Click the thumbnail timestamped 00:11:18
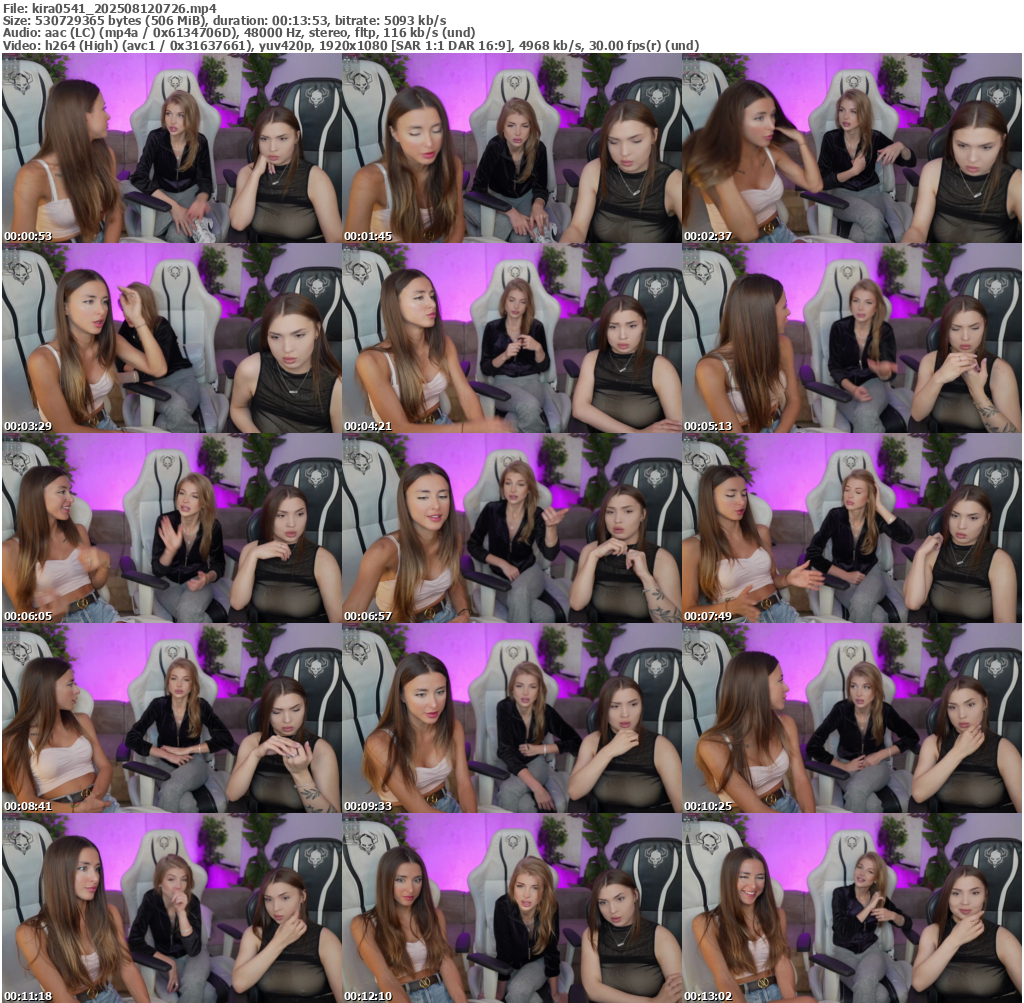The height and width of the screenshot is (1003, 1024). 172,908
